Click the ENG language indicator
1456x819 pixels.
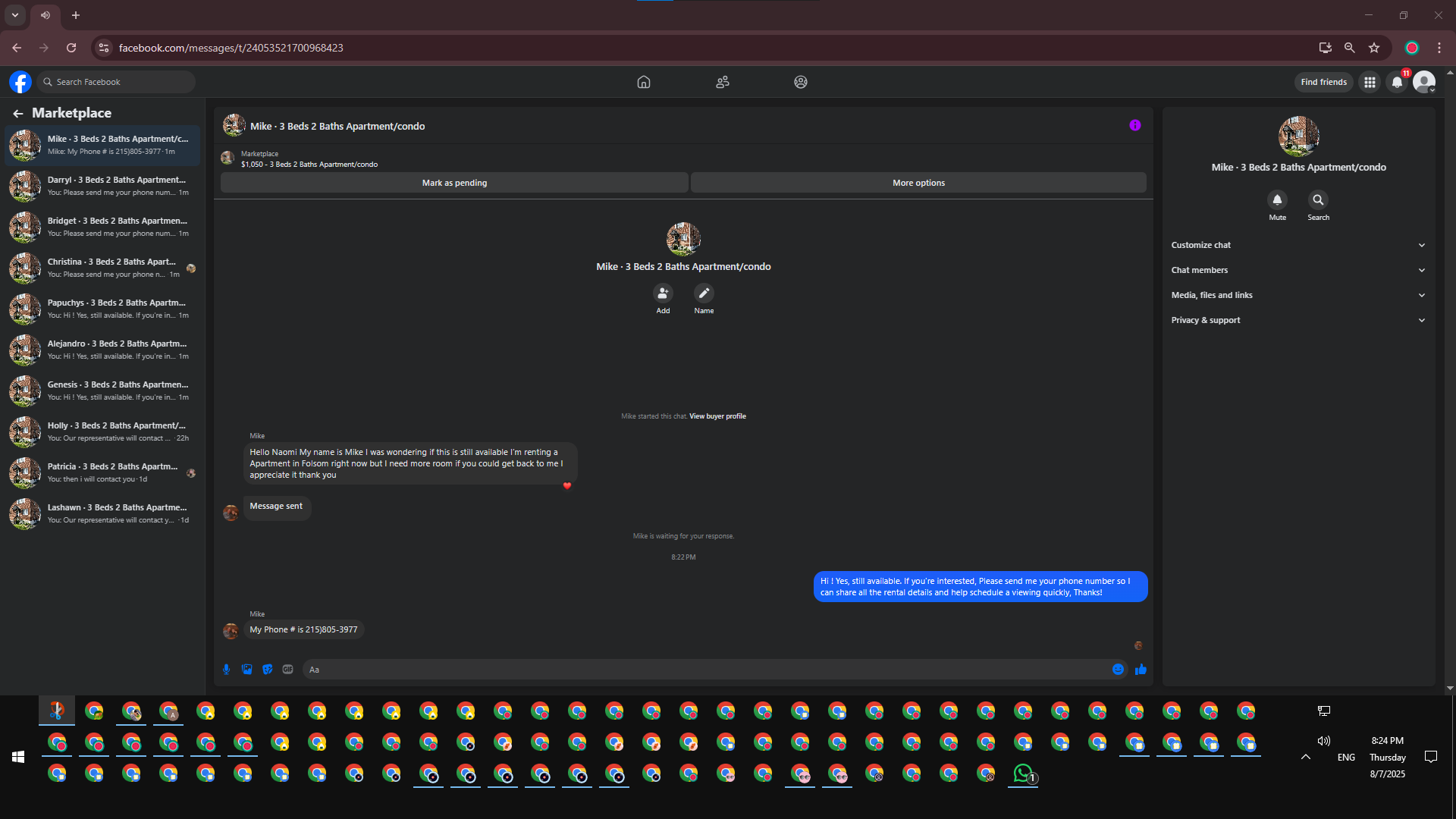[x=1346, y=757]
